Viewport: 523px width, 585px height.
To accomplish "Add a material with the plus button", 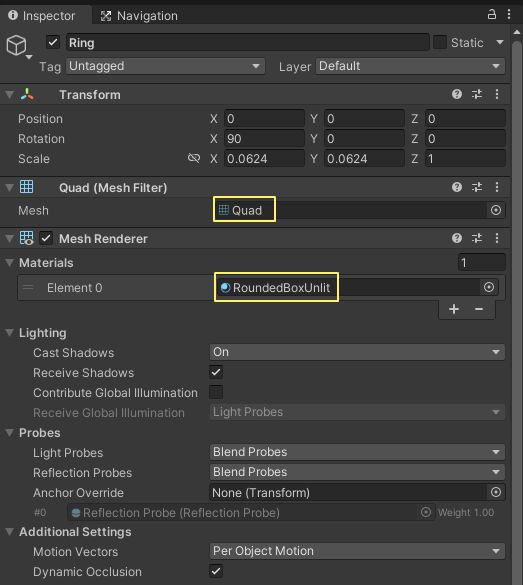I will tap(454, 309).
